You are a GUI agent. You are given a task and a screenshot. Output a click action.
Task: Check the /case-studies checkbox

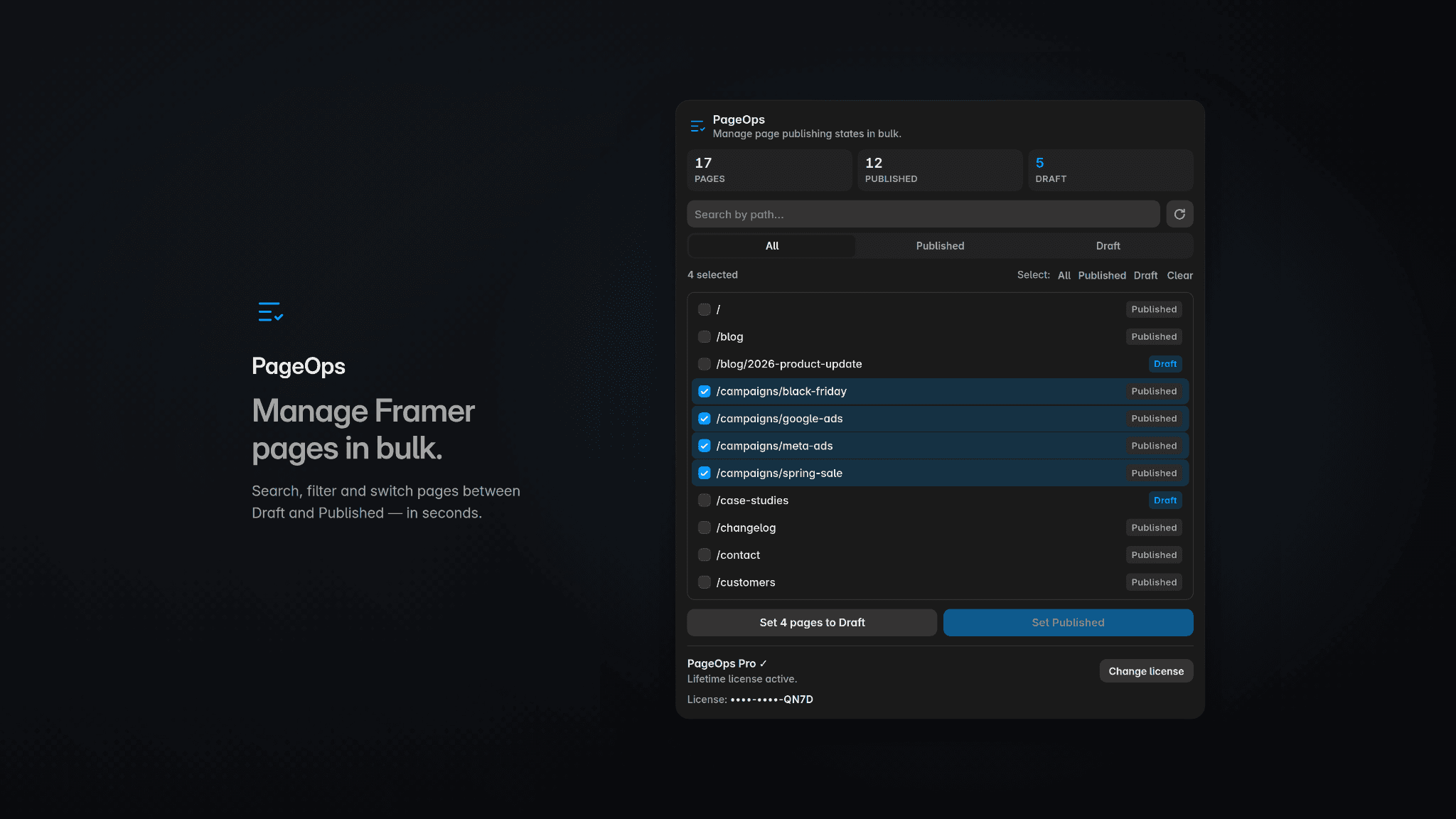705,500
